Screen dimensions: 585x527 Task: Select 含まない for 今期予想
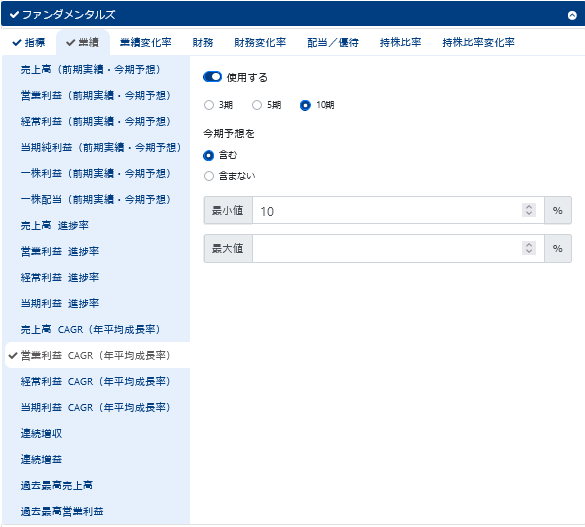(x=209, y=176)
